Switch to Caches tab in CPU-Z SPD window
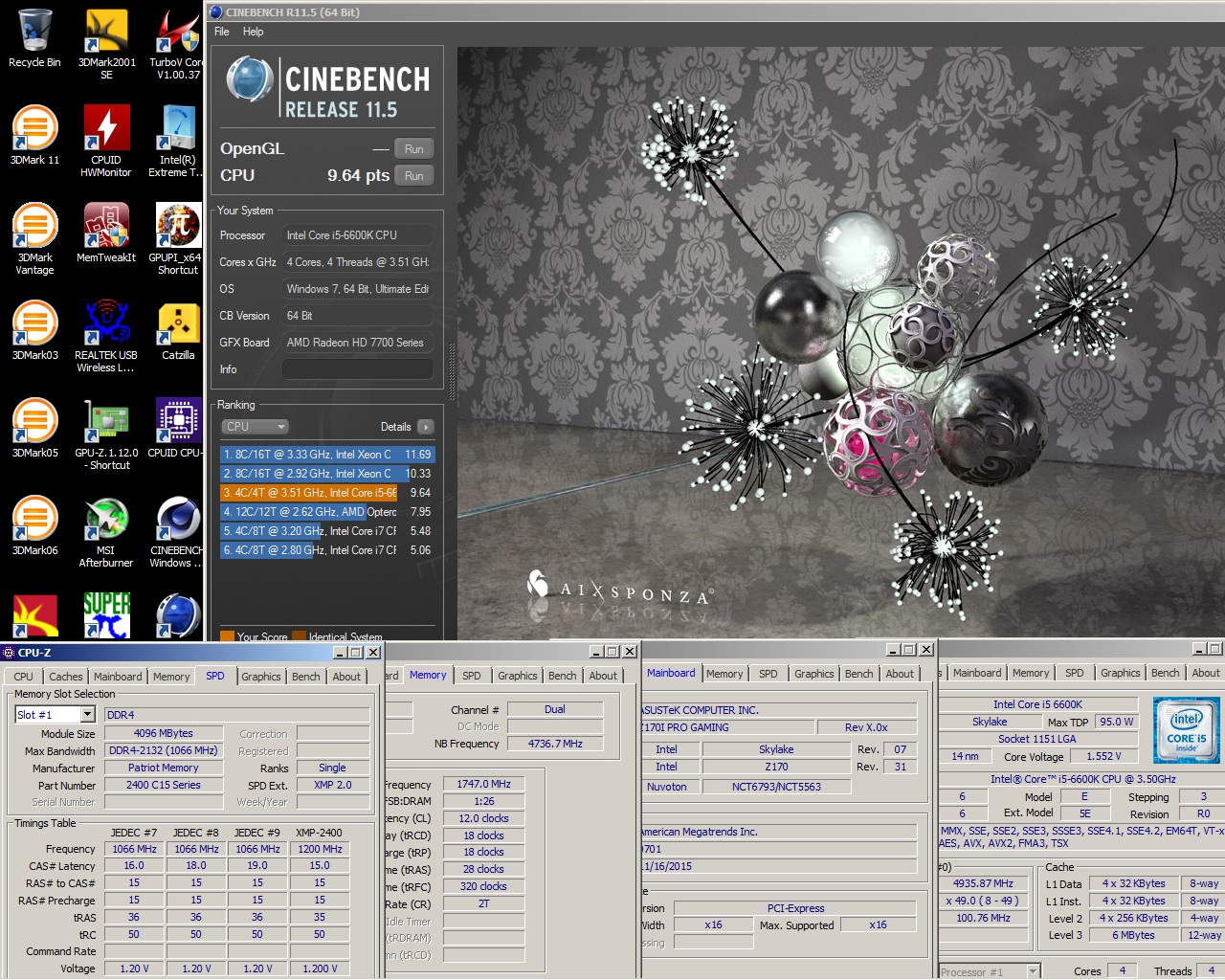 (x=66, y=677)
